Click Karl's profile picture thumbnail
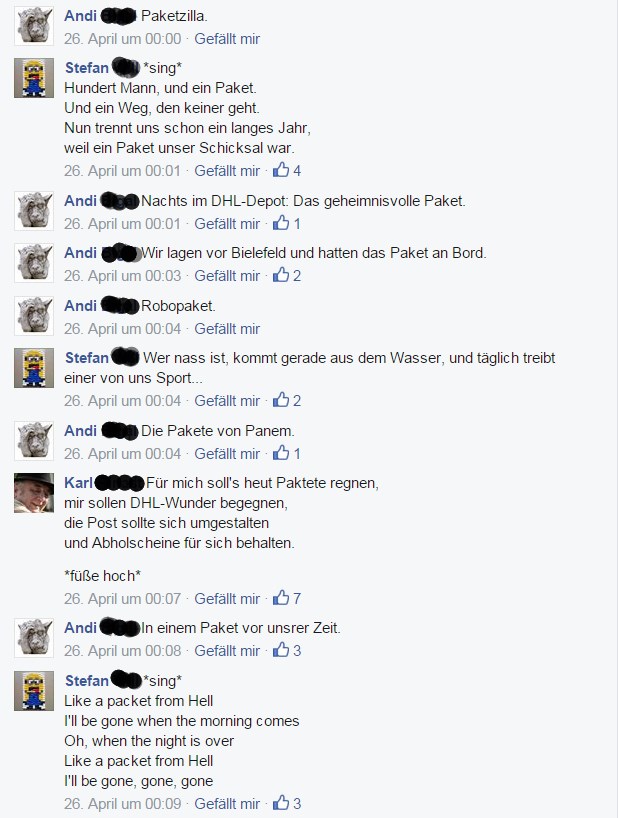Viewport: 618px width, 818px height. click(34, 493)
